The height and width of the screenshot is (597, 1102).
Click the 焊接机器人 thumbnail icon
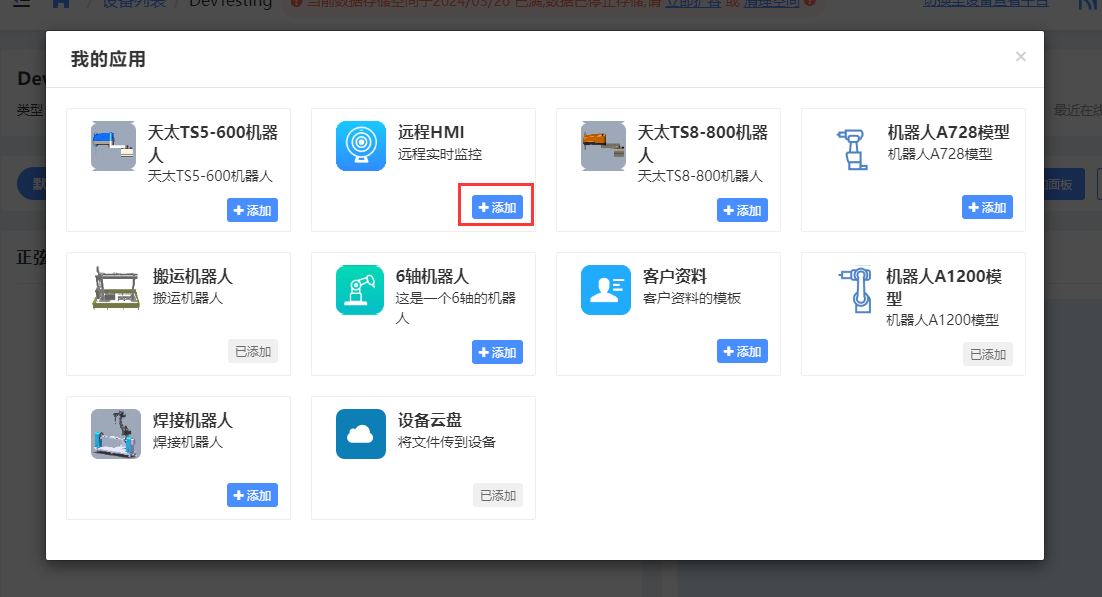click(x=115, y=434)
